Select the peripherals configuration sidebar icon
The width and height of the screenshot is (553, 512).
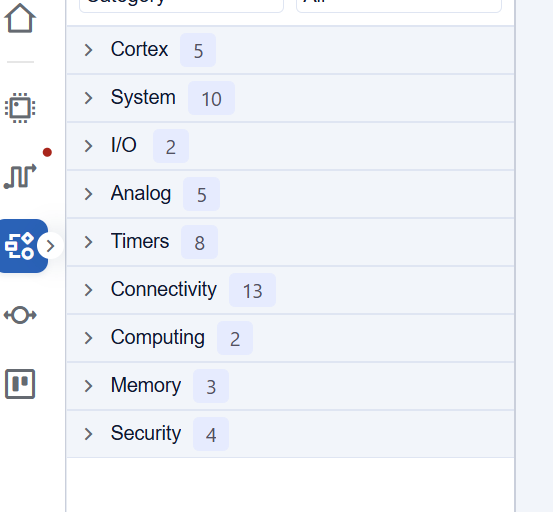pyautogui.click(x=20, y=246)
